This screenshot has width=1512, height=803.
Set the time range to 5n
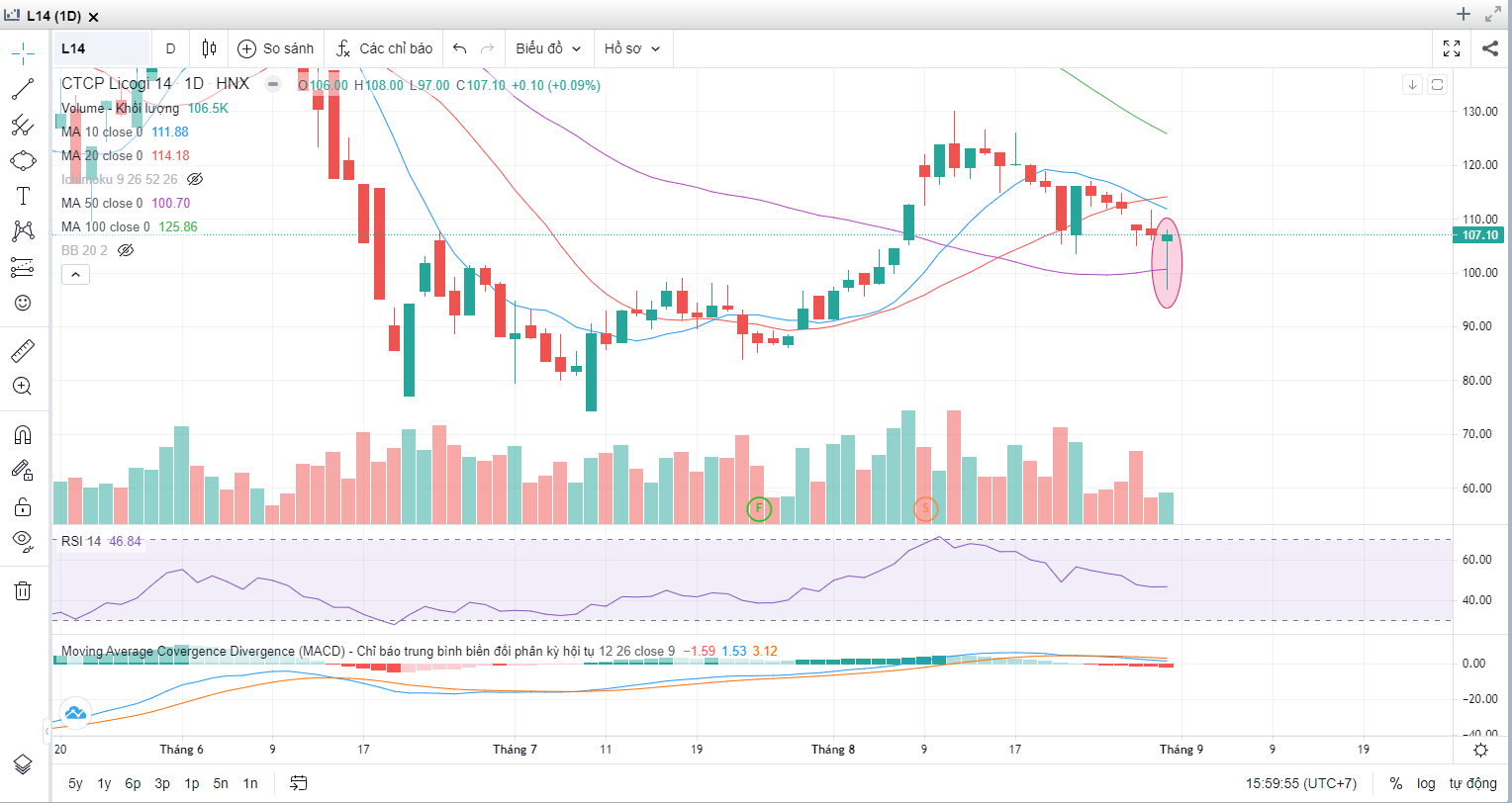[221, 783]
